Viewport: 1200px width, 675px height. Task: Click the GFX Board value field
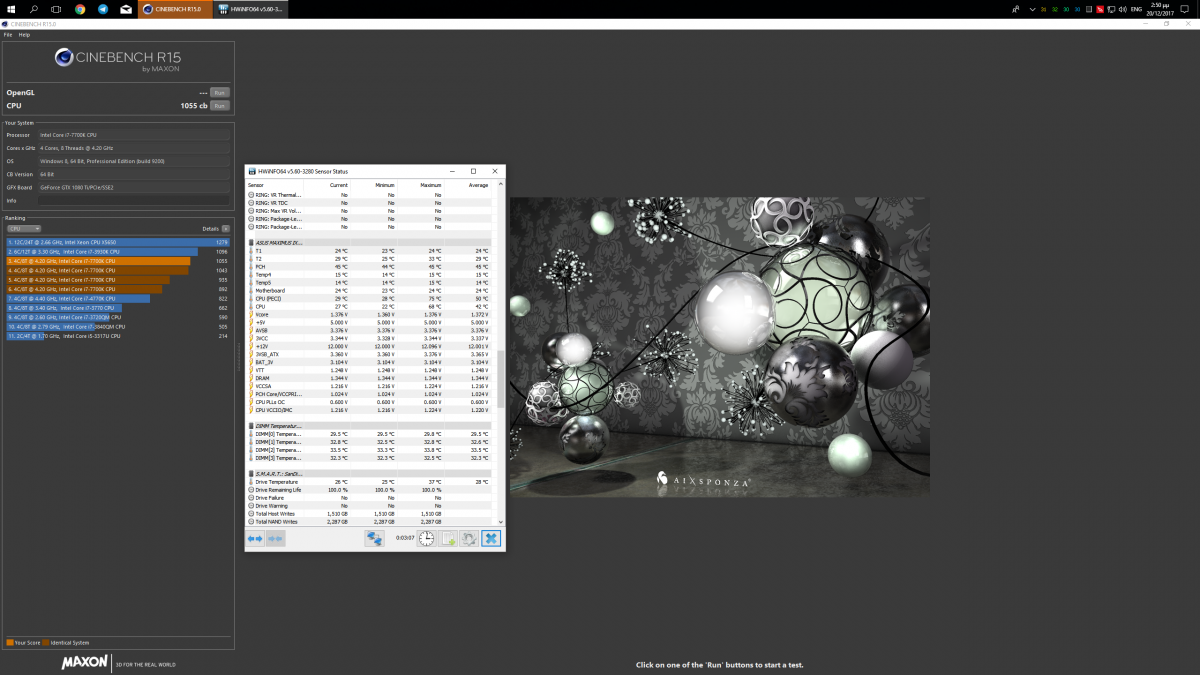[134, 187]
